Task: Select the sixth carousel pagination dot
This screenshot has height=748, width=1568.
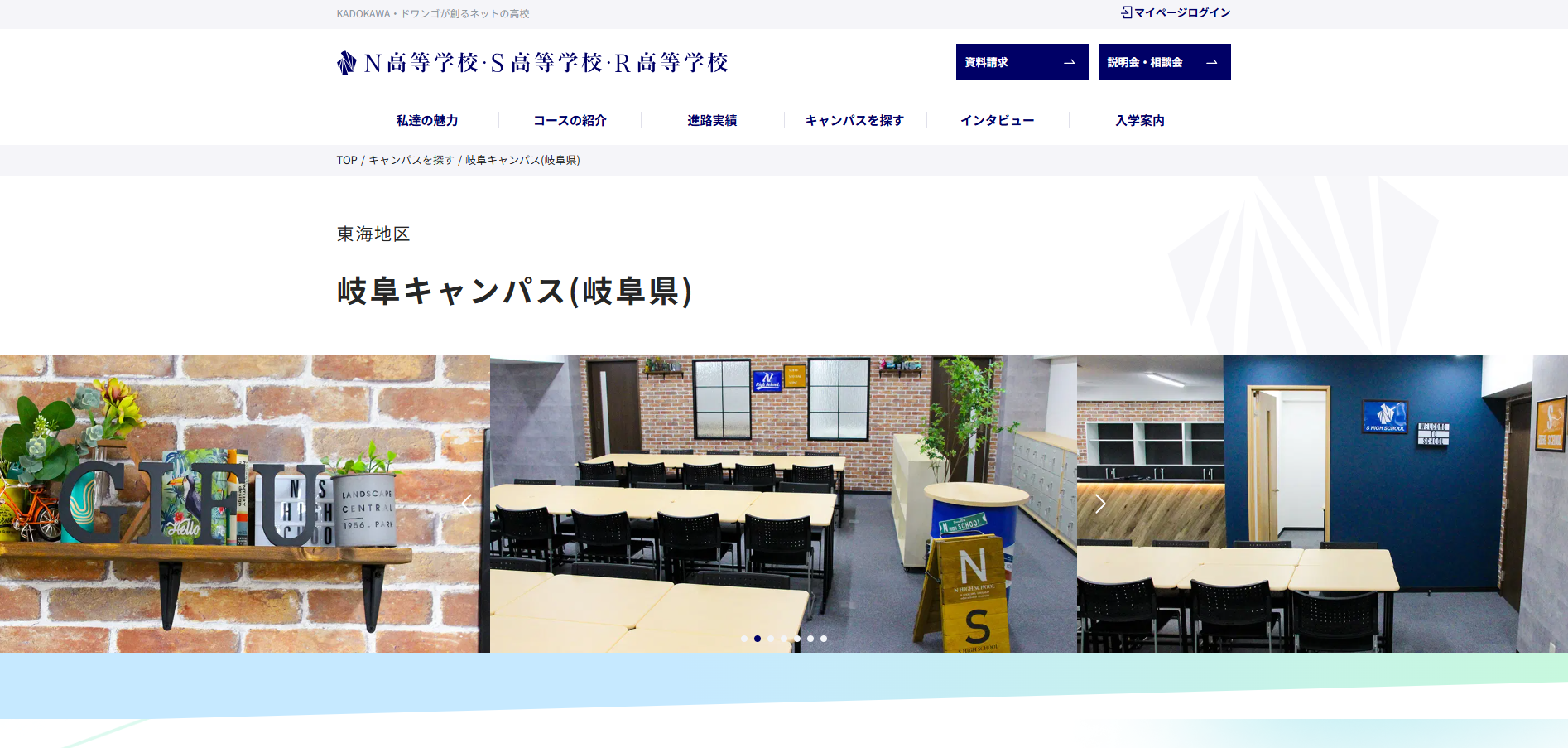Action: click(x=810, y=639)
